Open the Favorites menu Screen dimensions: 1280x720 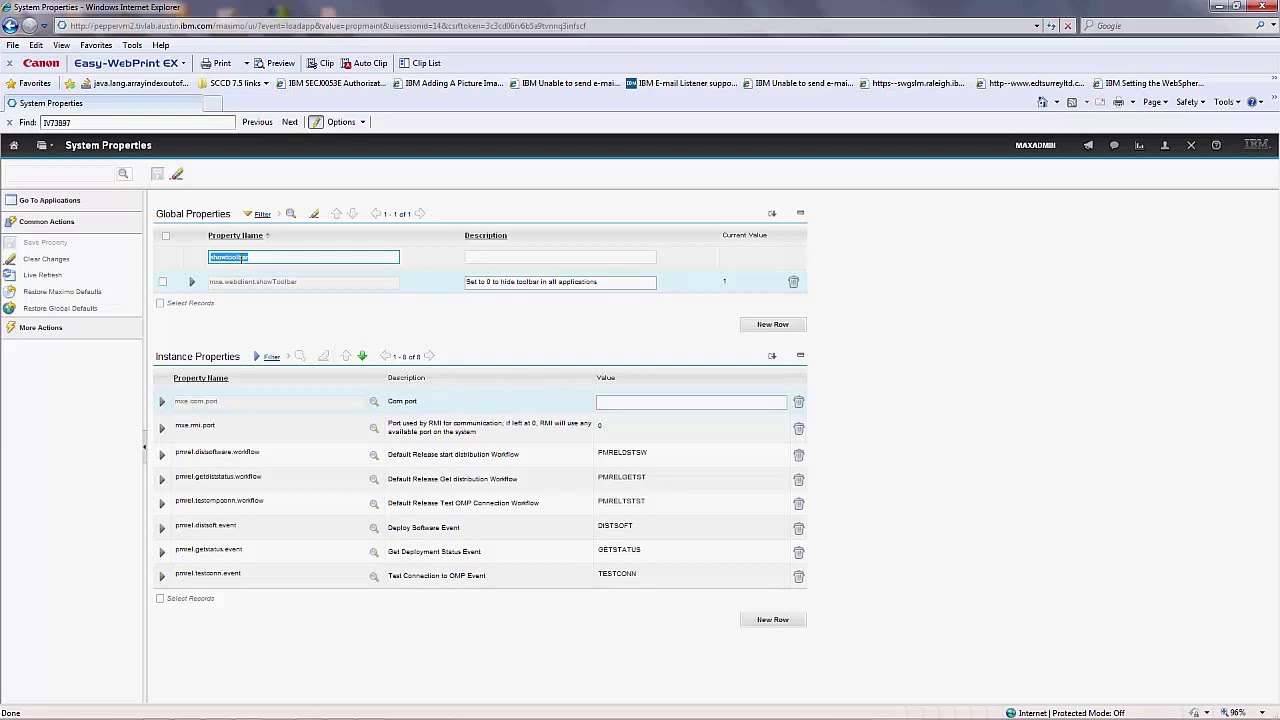(x=96, y=45)
